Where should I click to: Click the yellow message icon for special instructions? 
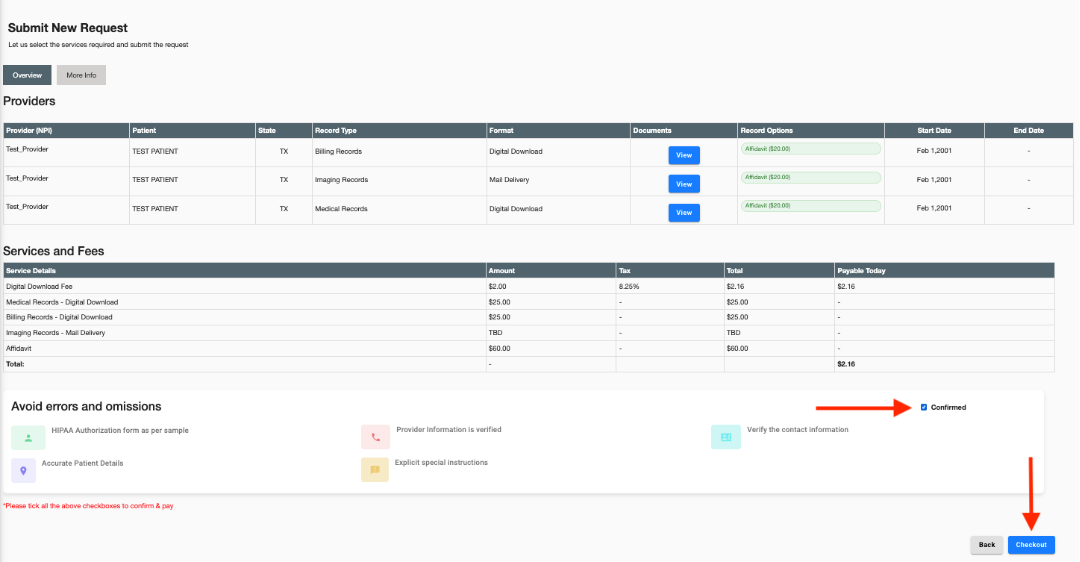click(375, 470)
